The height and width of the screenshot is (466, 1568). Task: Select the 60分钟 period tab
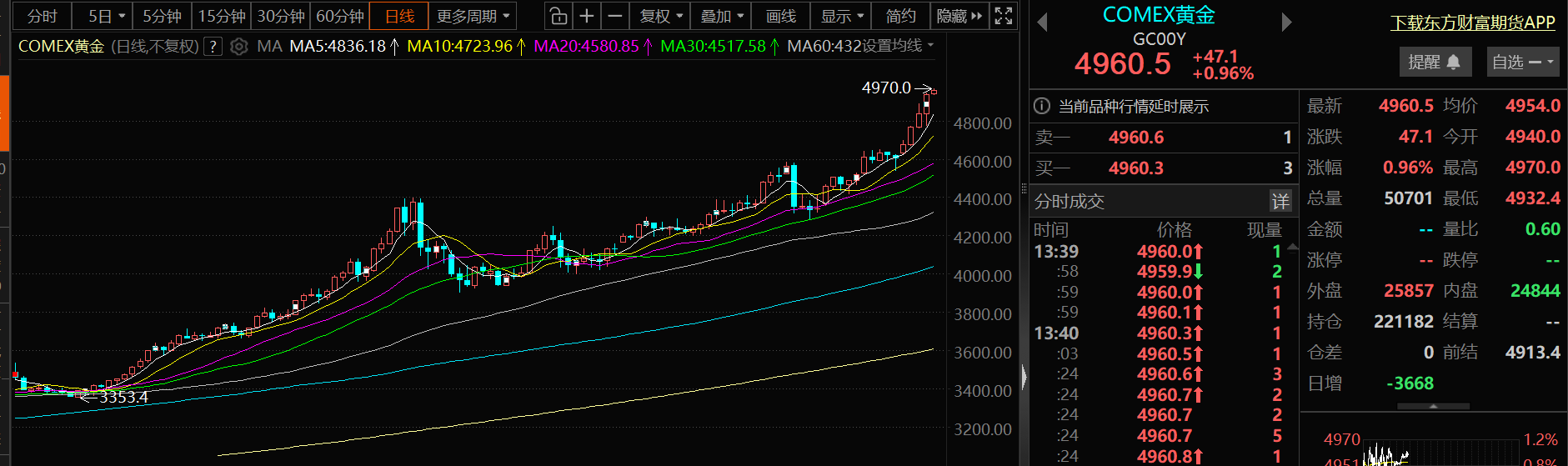(x=339, y=16)
